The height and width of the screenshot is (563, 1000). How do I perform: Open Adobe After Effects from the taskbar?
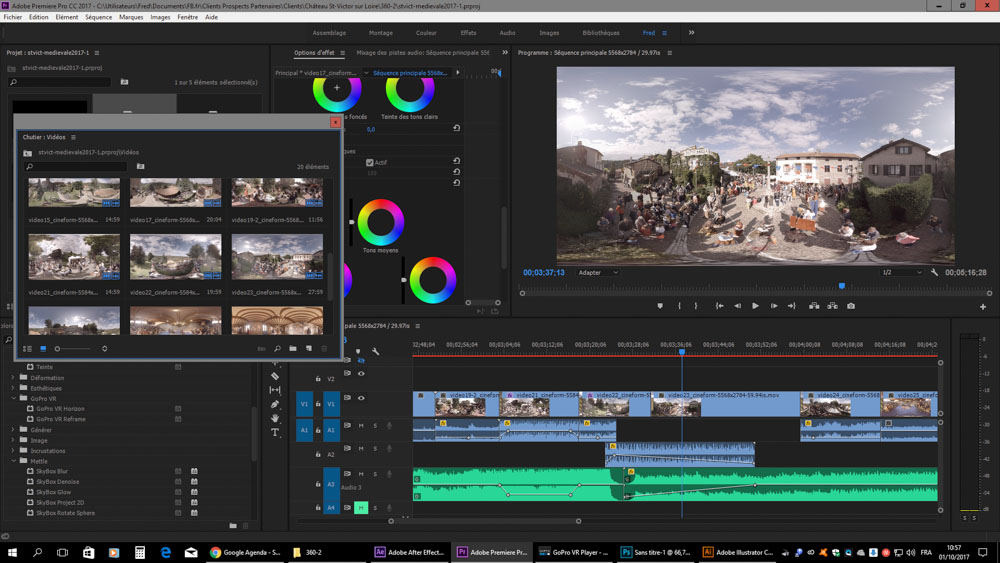408,552
